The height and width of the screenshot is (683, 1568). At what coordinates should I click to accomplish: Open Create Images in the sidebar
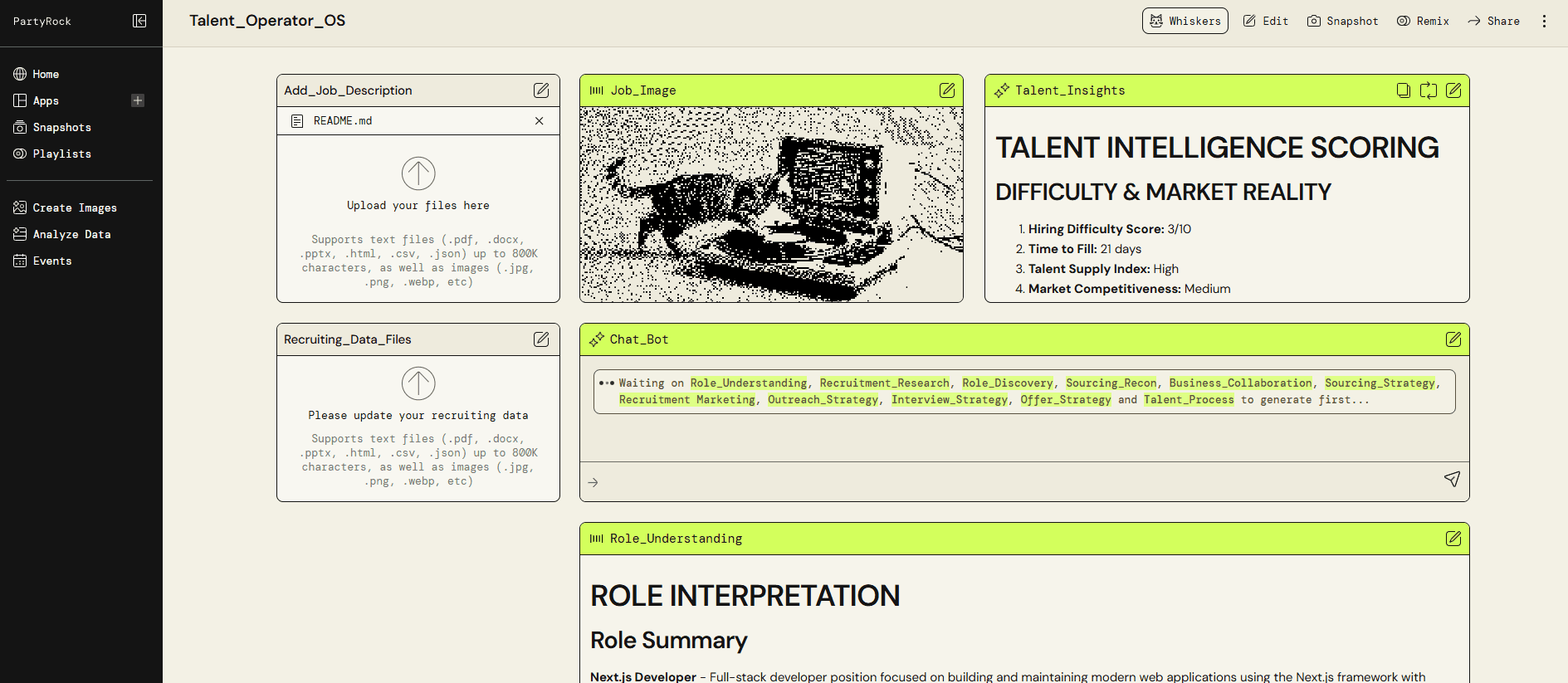66,207
